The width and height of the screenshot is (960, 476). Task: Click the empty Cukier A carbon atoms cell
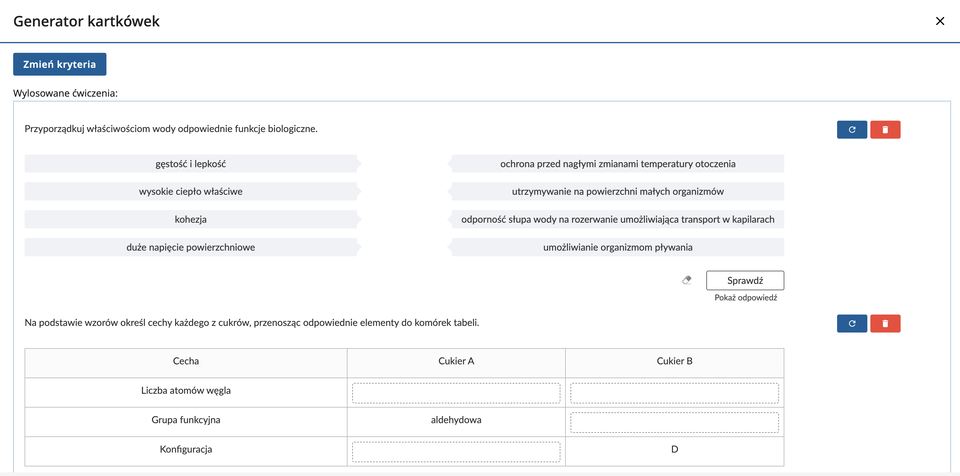[456, 393]
